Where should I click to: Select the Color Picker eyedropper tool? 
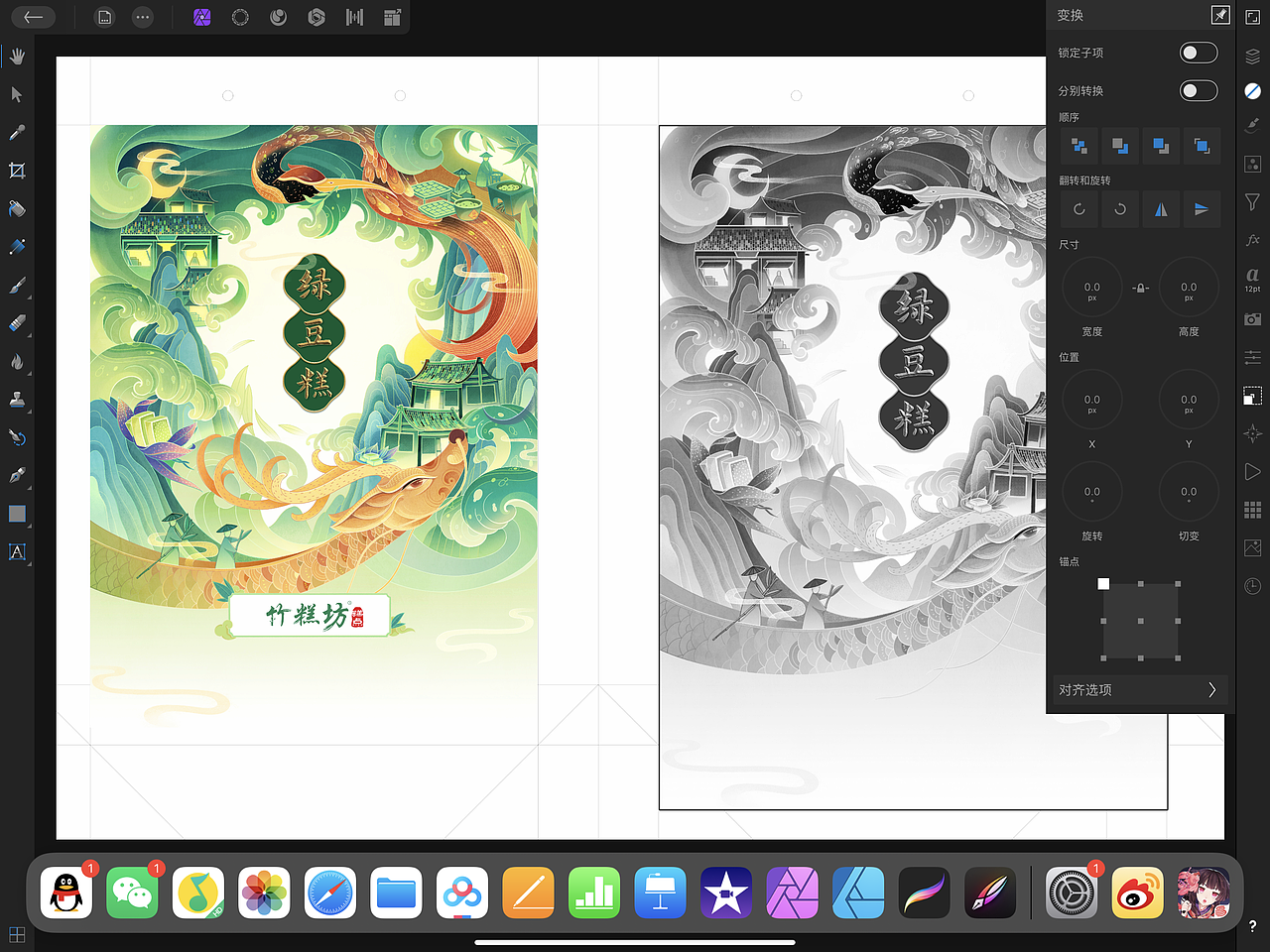[x=17, y=133]
